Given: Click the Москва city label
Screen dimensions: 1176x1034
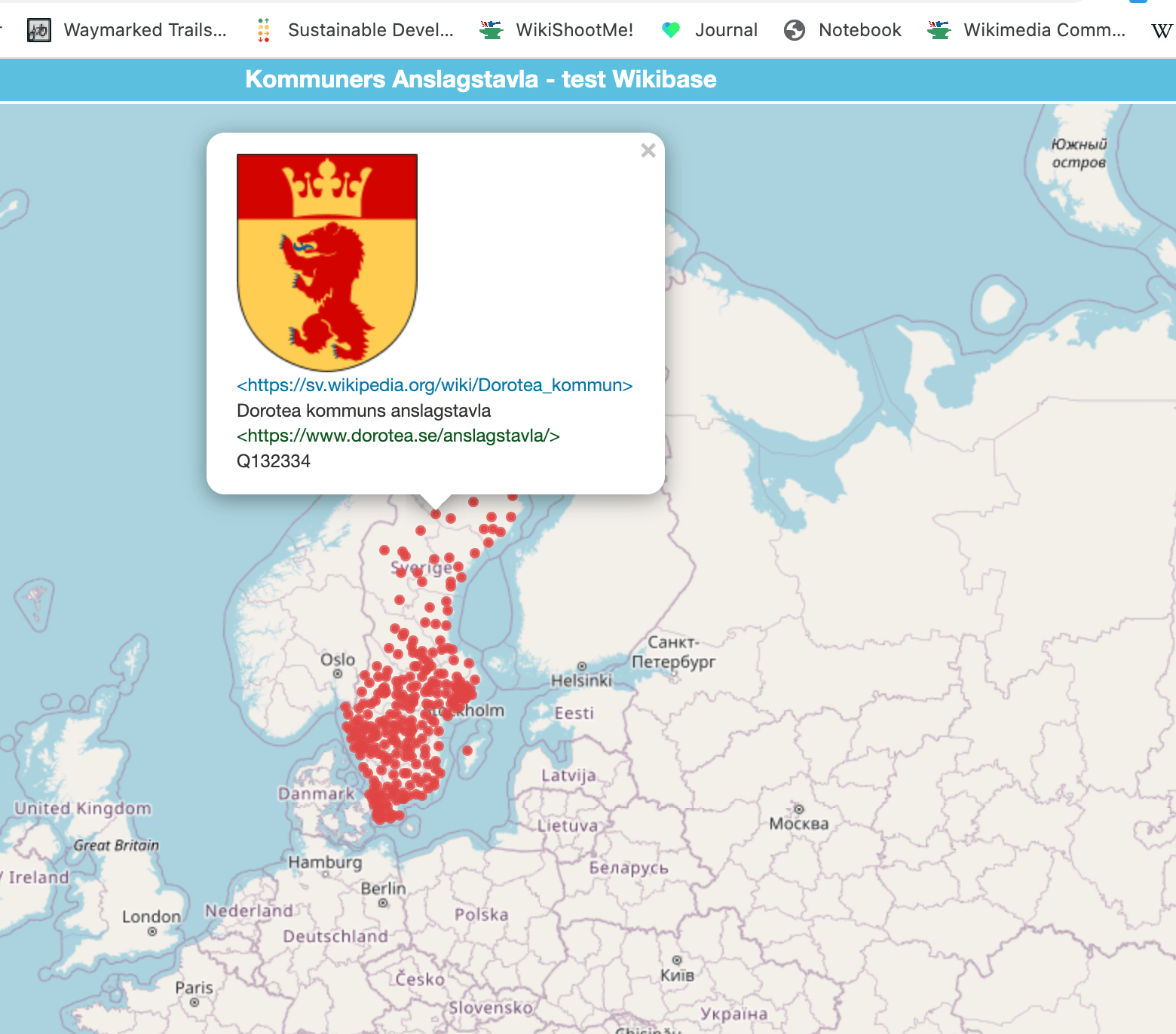Looking at the screenshot, I should [x=798, y=824].
